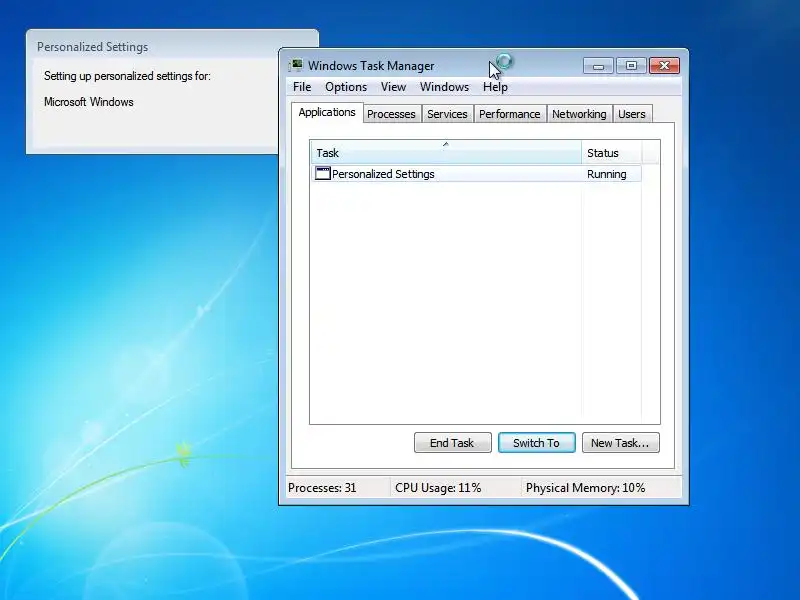Switch to the Performance tab
800x600 pixels.
tap(509, 114)
